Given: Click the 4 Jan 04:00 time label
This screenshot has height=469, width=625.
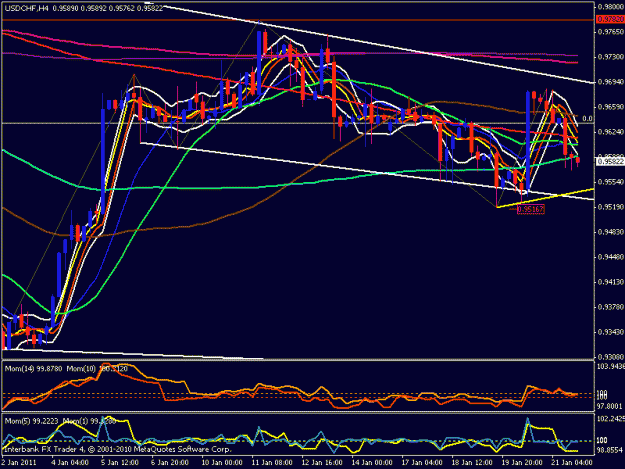Looking at the screenshot, I should tap(69, 463).
